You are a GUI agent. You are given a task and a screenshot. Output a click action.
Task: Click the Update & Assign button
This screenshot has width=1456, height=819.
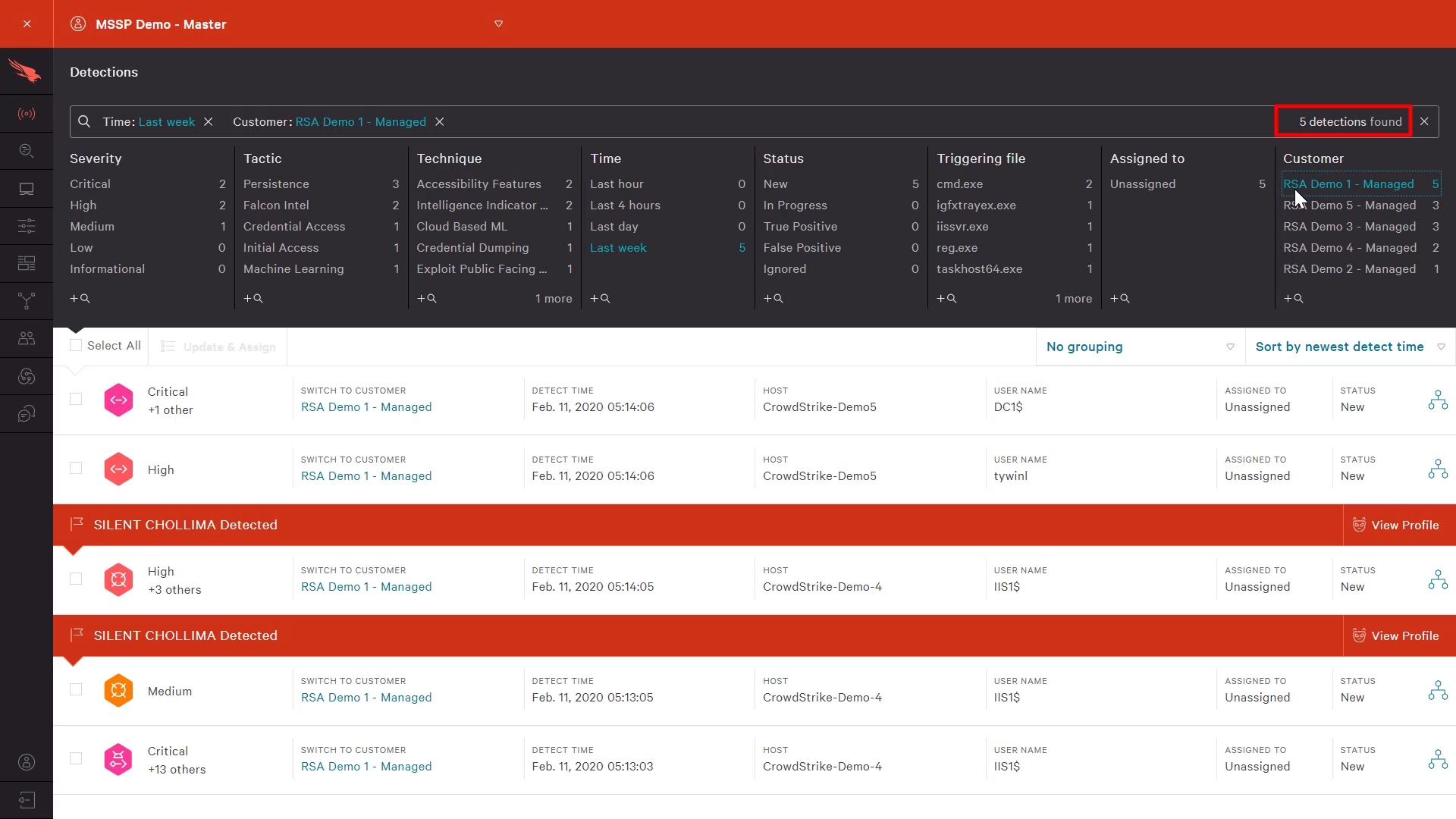(218, 347)
